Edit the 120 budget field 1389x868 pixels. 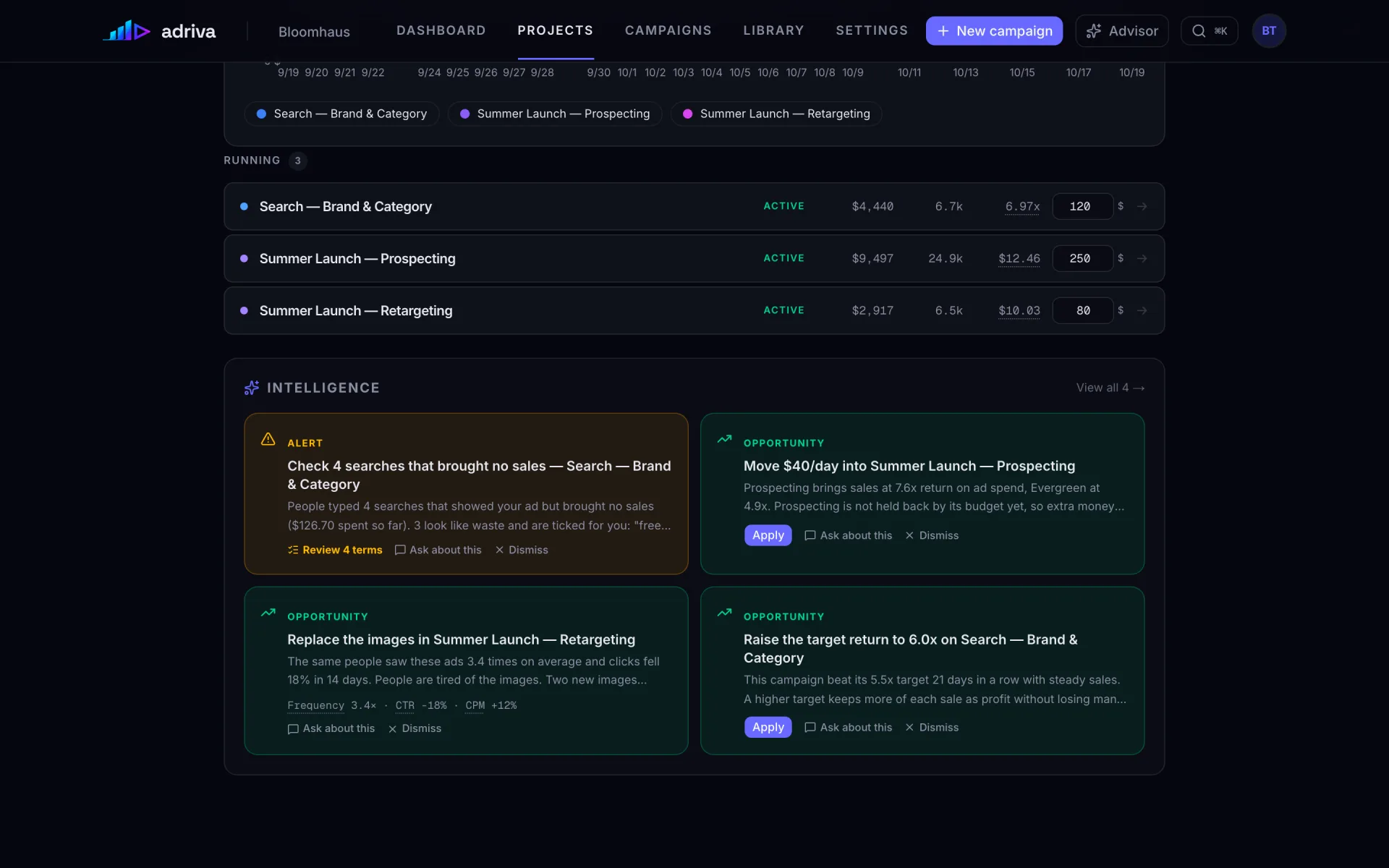1082,206
